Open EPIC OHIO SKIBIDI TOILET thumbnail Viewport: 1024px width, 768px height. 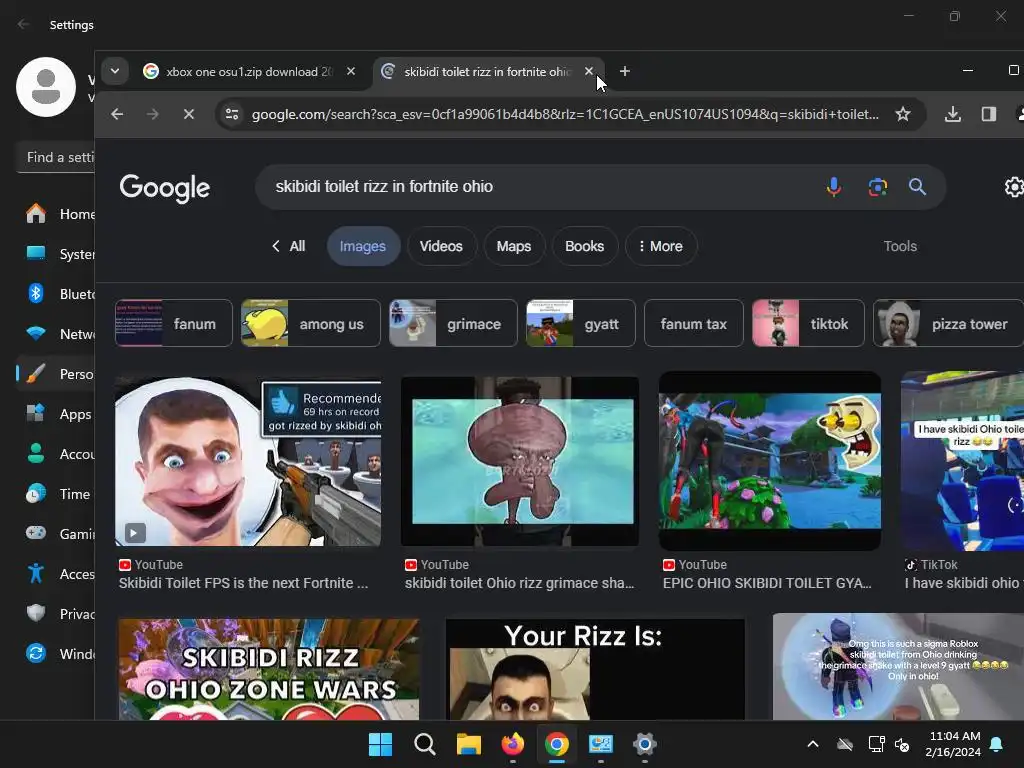click(x=770, y=461)
